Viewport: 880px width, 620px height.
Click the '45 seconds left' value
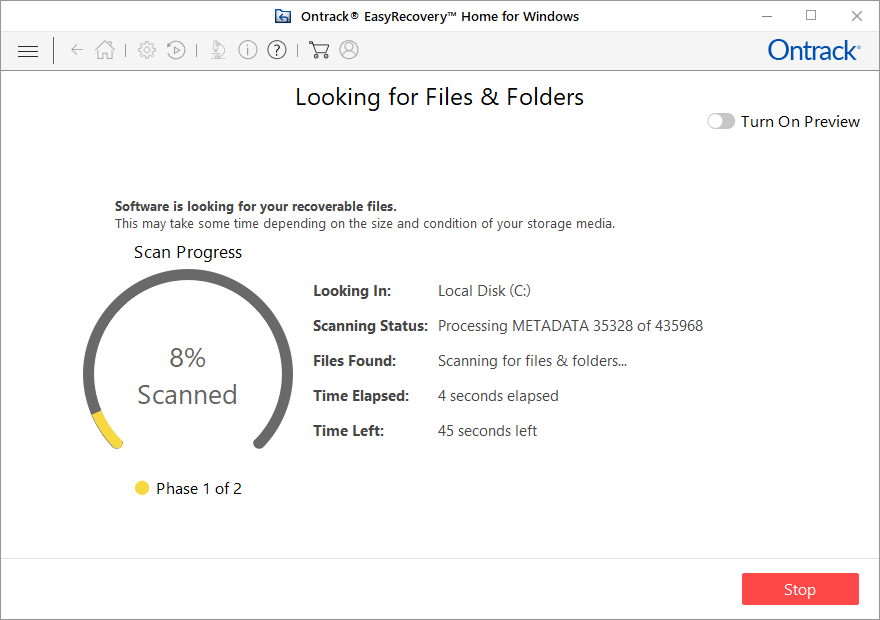pyautogui.click(x=487, y=431)
